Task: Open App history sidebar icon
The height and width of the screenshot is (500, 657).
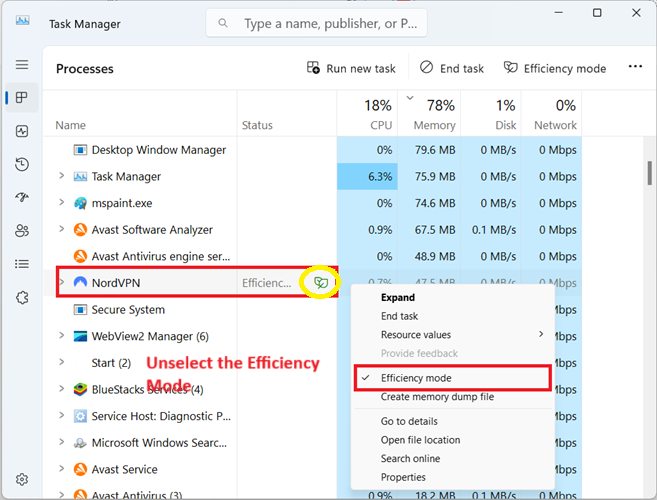Action: tap(22, 164)
